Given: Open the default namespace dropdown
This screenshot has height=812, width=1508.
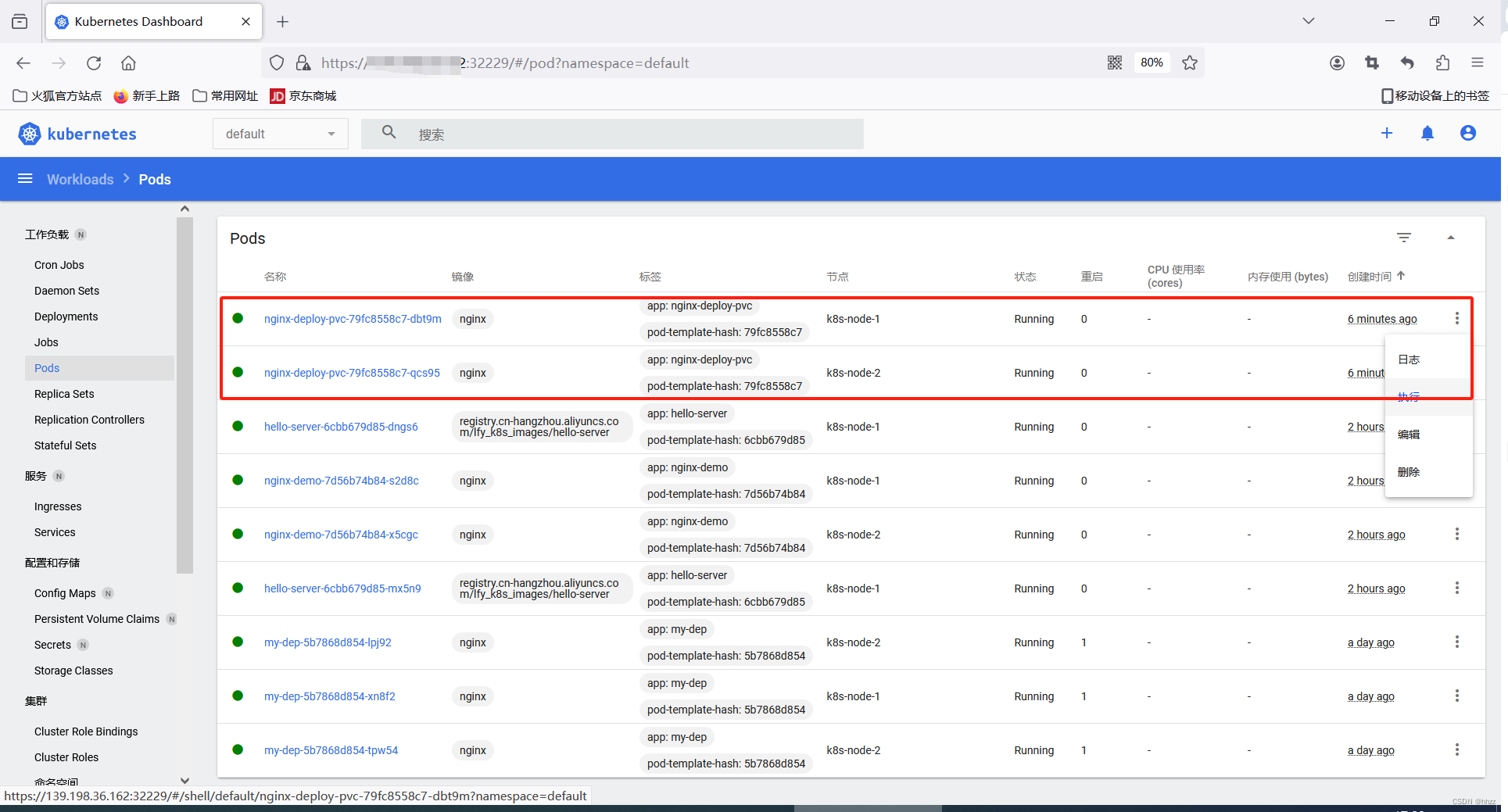Looking at the screenshot, I should [x=281, y=134].
